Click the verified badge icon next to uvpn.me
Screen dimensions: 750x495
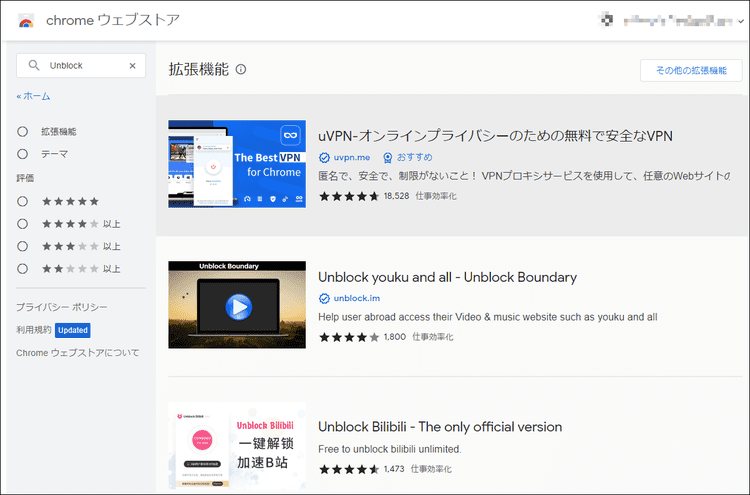(324, 157)
